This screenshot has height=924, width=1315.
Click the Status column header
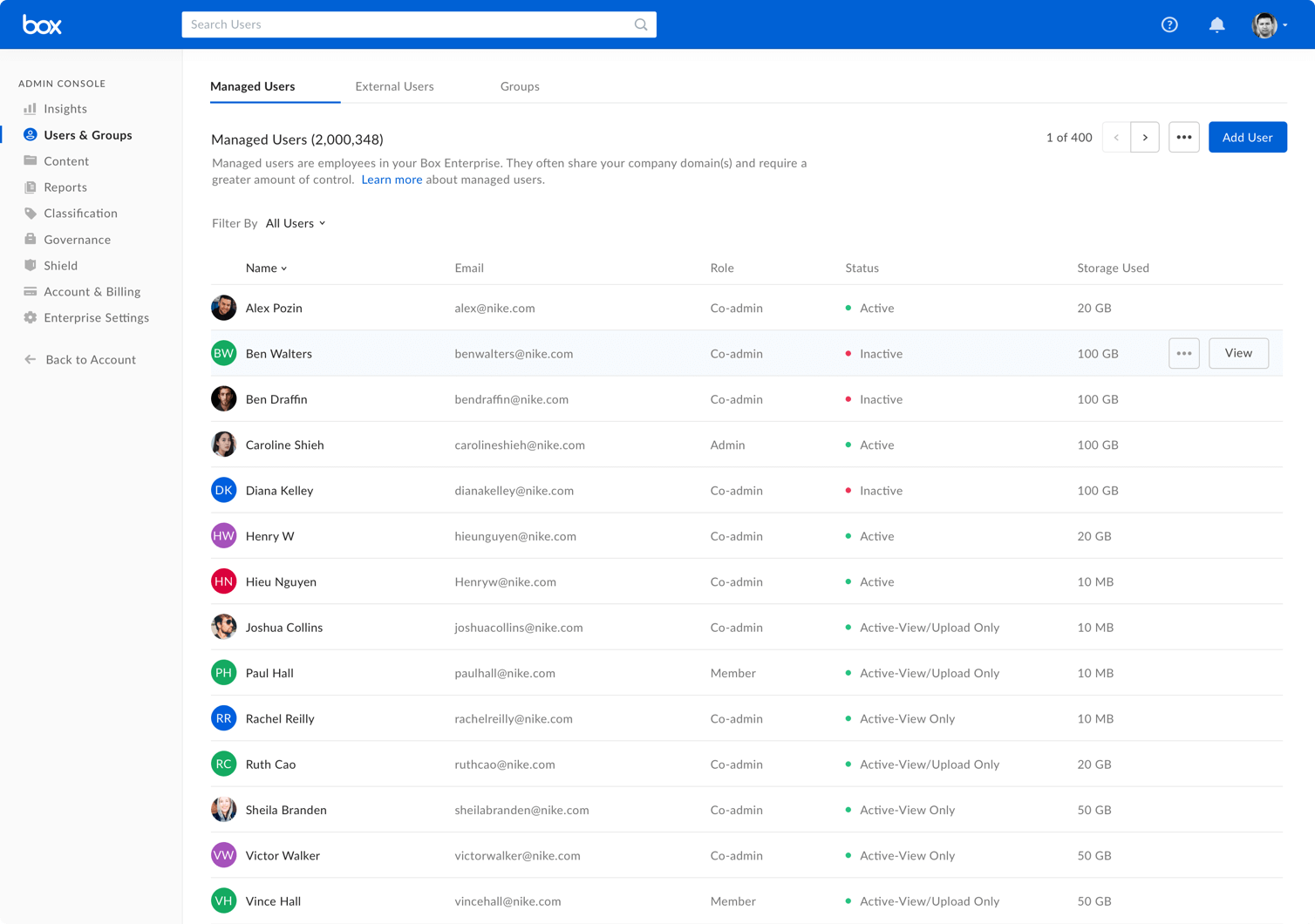[862, 268]
